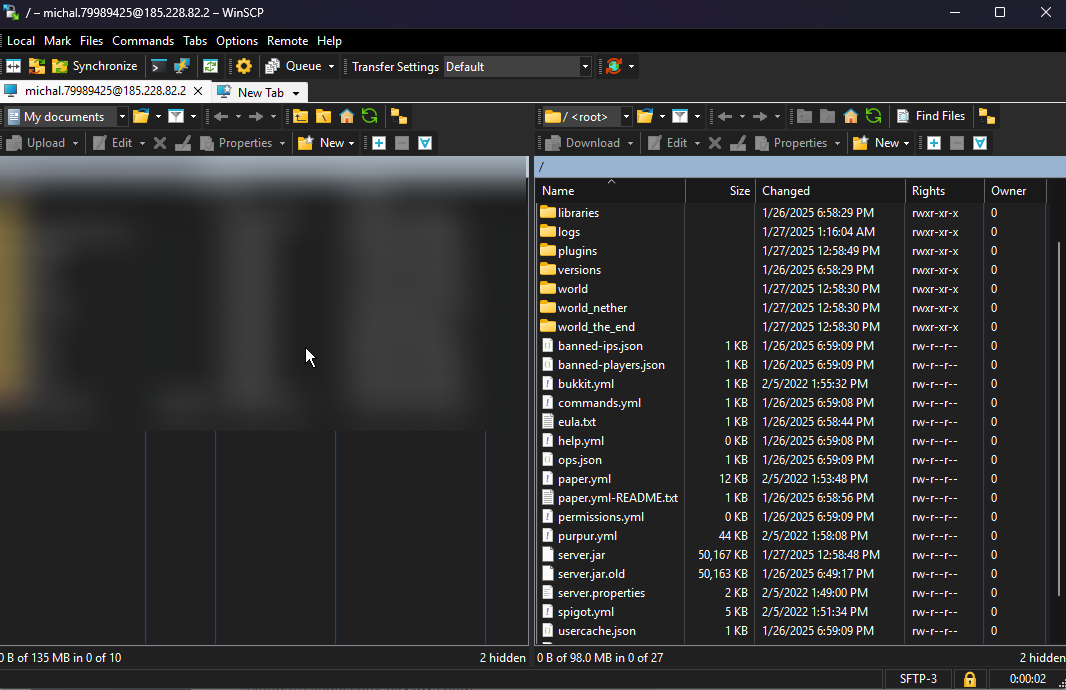
Task: Click the local panel Filter icon
Action: [x=176, y=116]
